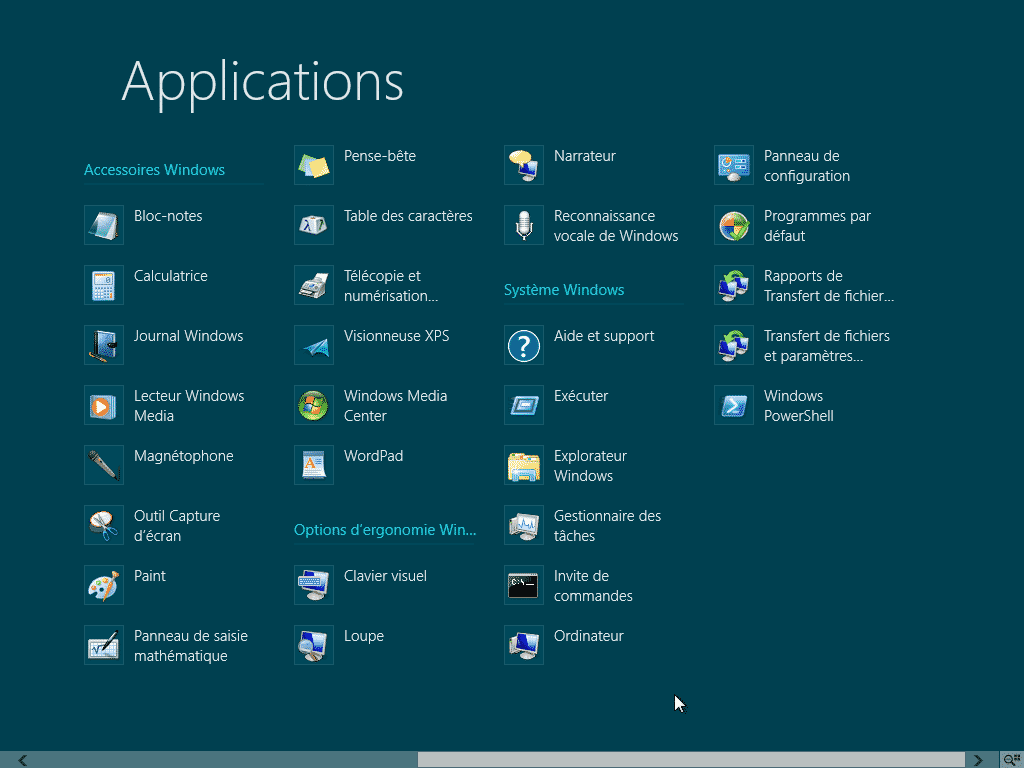Launch the Invite de commandes icon
1024x768 pixels.
click(x=524, y=586)
